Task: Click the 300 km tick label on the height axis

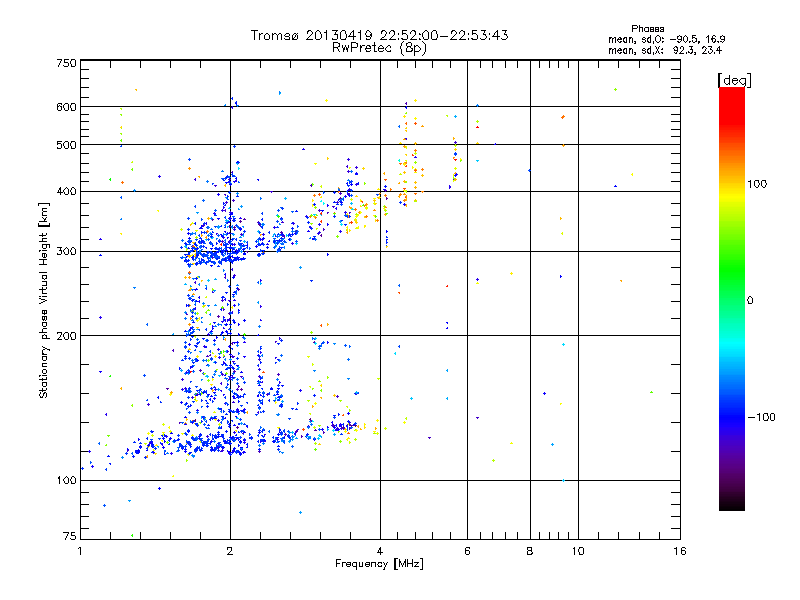Action: click(66, 251)
